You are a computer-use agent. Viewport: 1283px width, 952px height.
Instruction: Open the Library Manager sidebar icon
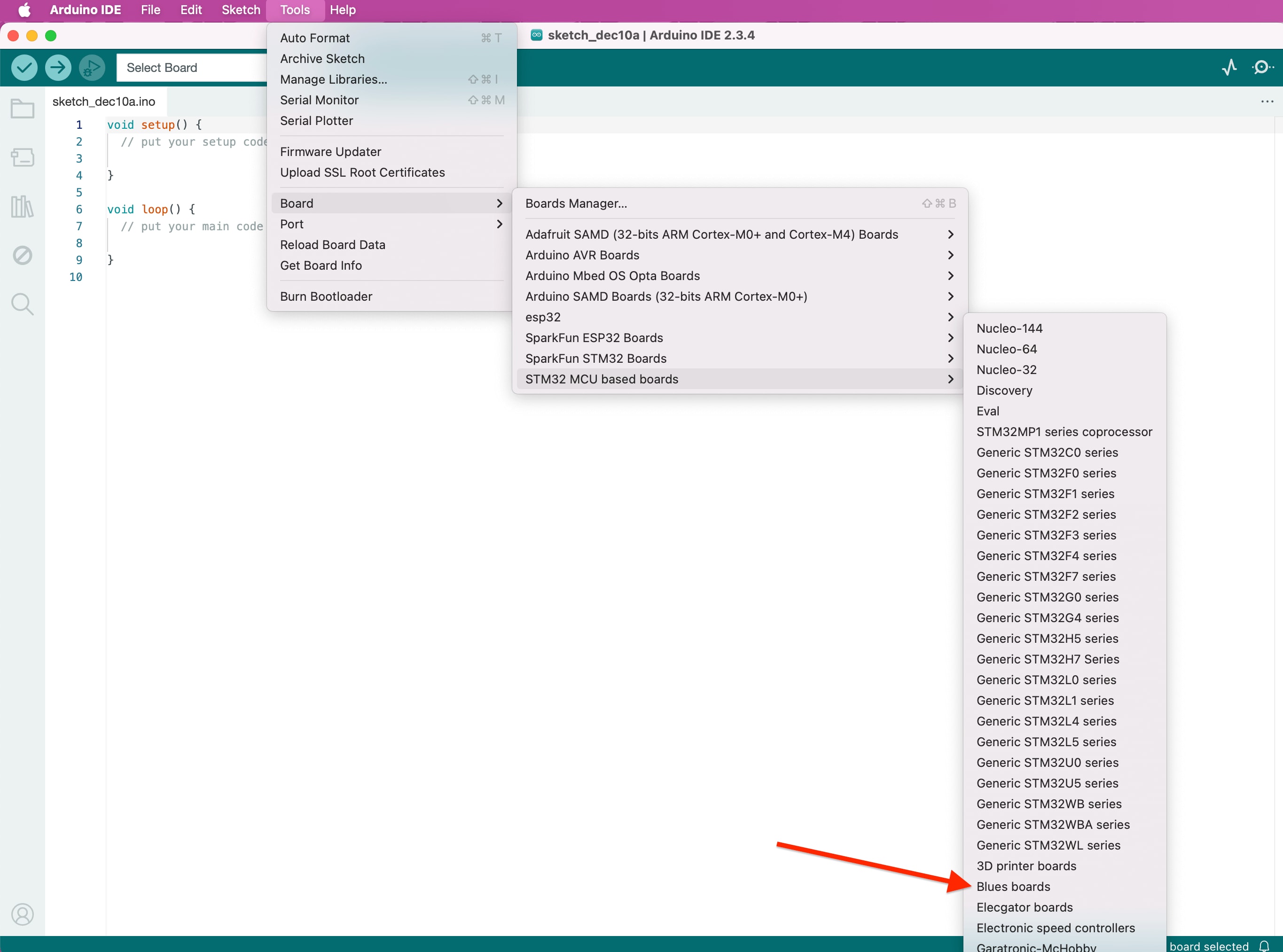(23, 206)
